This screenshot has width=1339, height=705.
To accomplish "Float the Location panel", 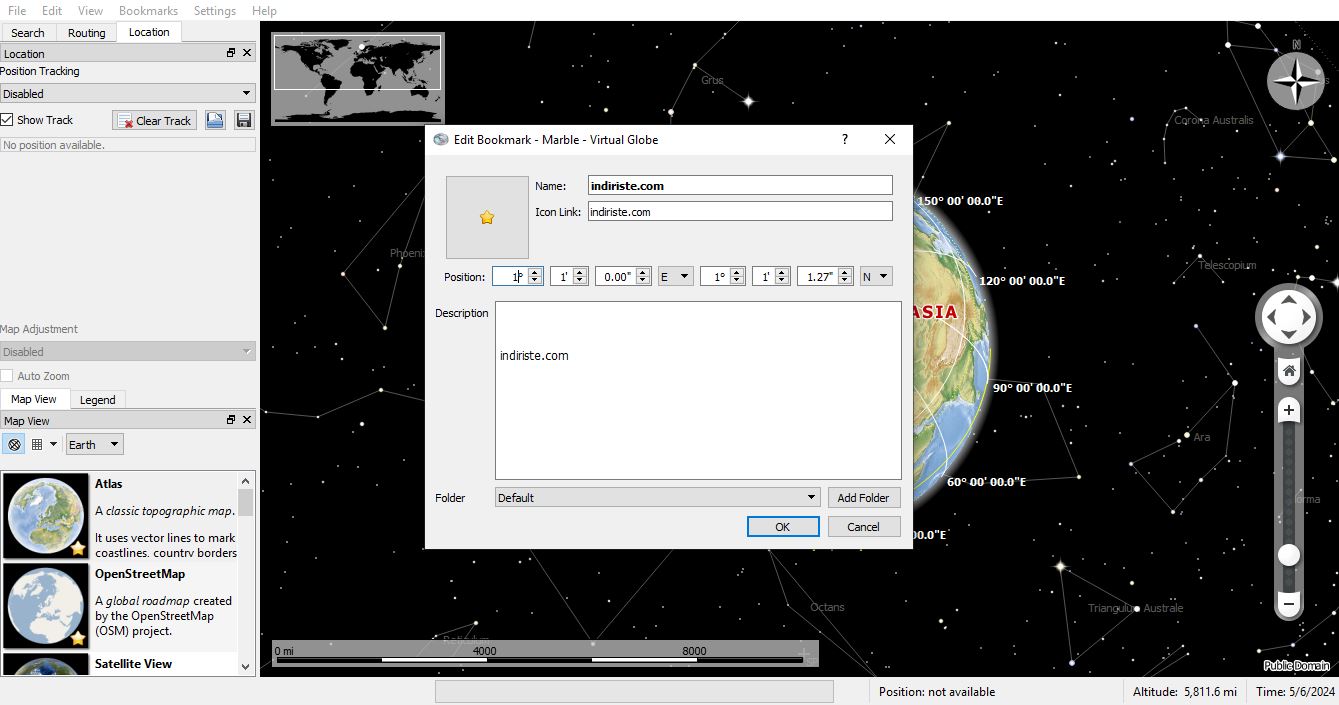I will coord(231,53).
